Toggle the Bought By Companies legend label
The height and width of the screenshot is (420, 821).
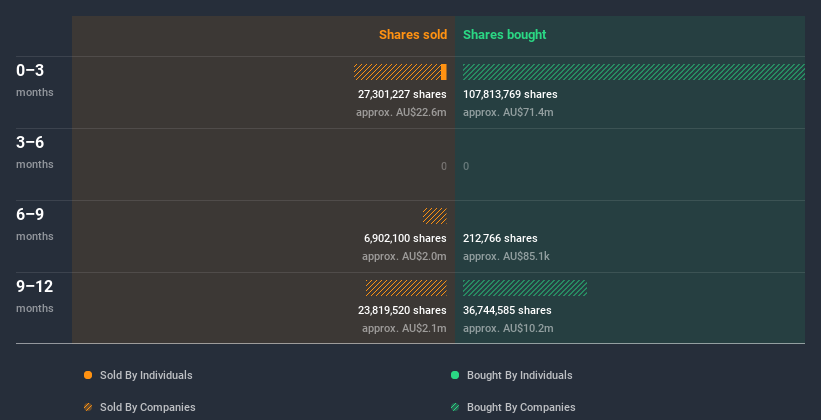coord(521,407)
